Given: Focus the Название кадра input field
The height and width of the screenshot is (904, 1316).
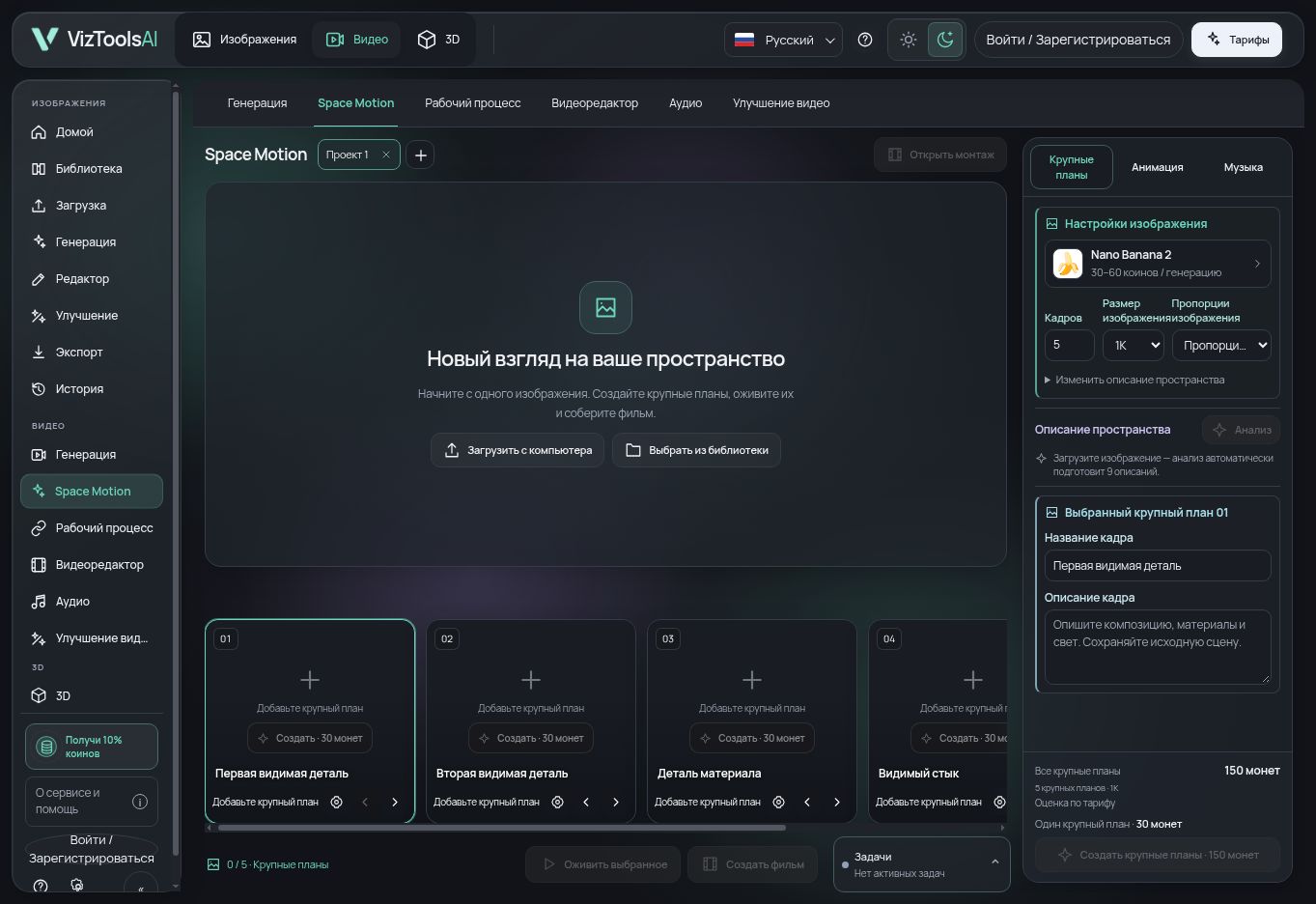Looking at the screenshot, I should pyautogui.click(x=1158, y=566).
